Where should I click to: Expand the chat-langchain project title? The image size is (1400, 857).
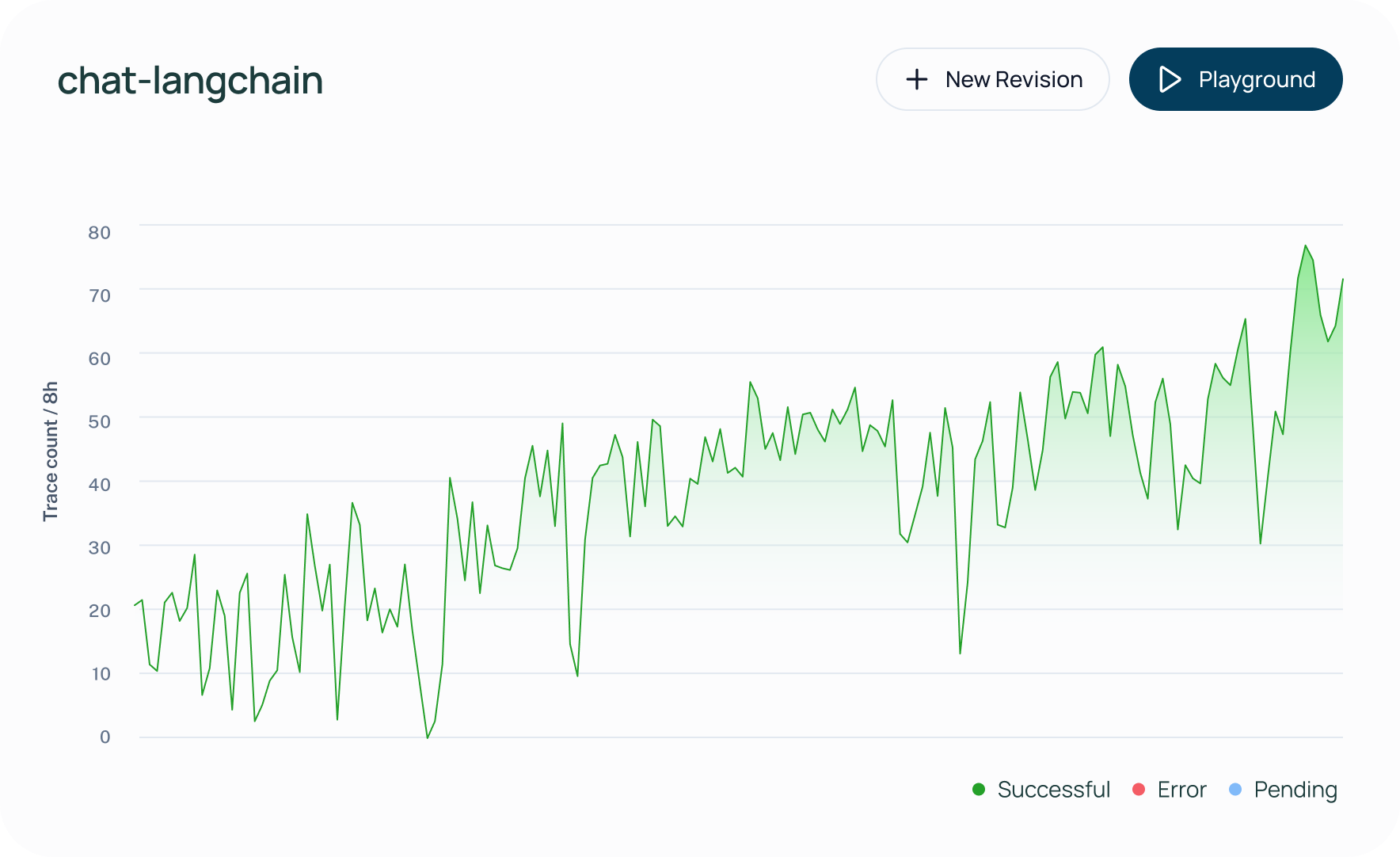[x=191, y=79]
